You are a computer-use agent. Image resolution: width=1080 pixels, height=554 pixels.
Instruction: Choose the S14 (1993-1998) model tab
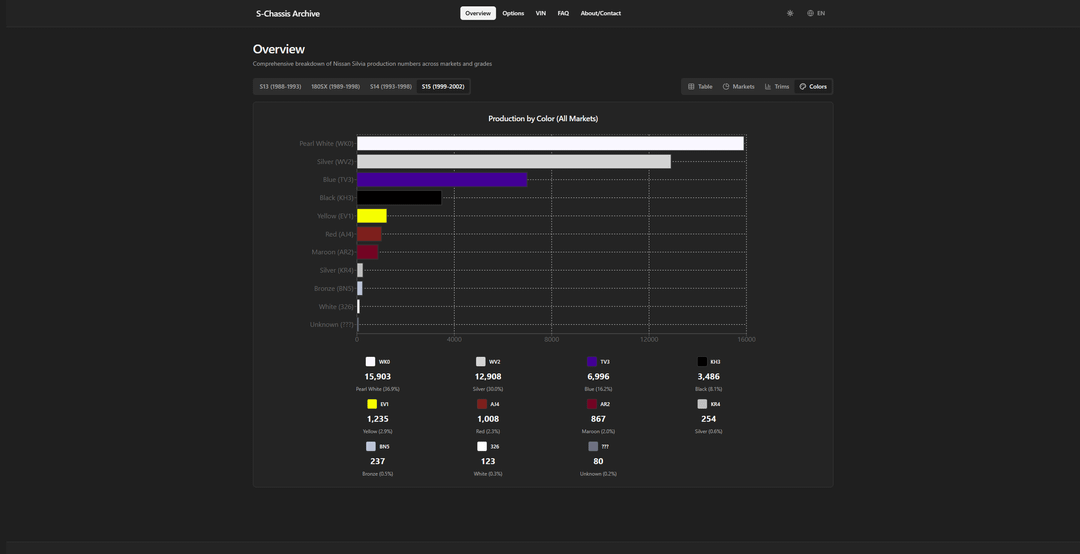390,87
